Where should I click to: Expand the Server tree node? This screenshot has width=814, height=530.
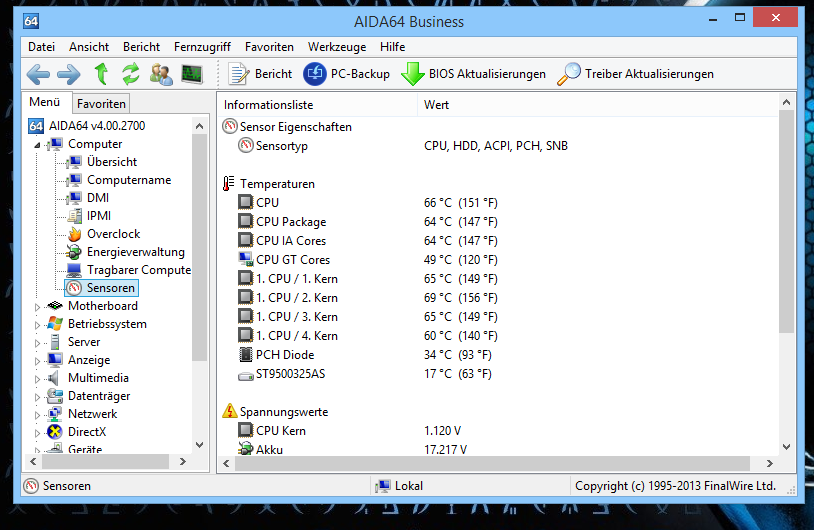(37, 343)
